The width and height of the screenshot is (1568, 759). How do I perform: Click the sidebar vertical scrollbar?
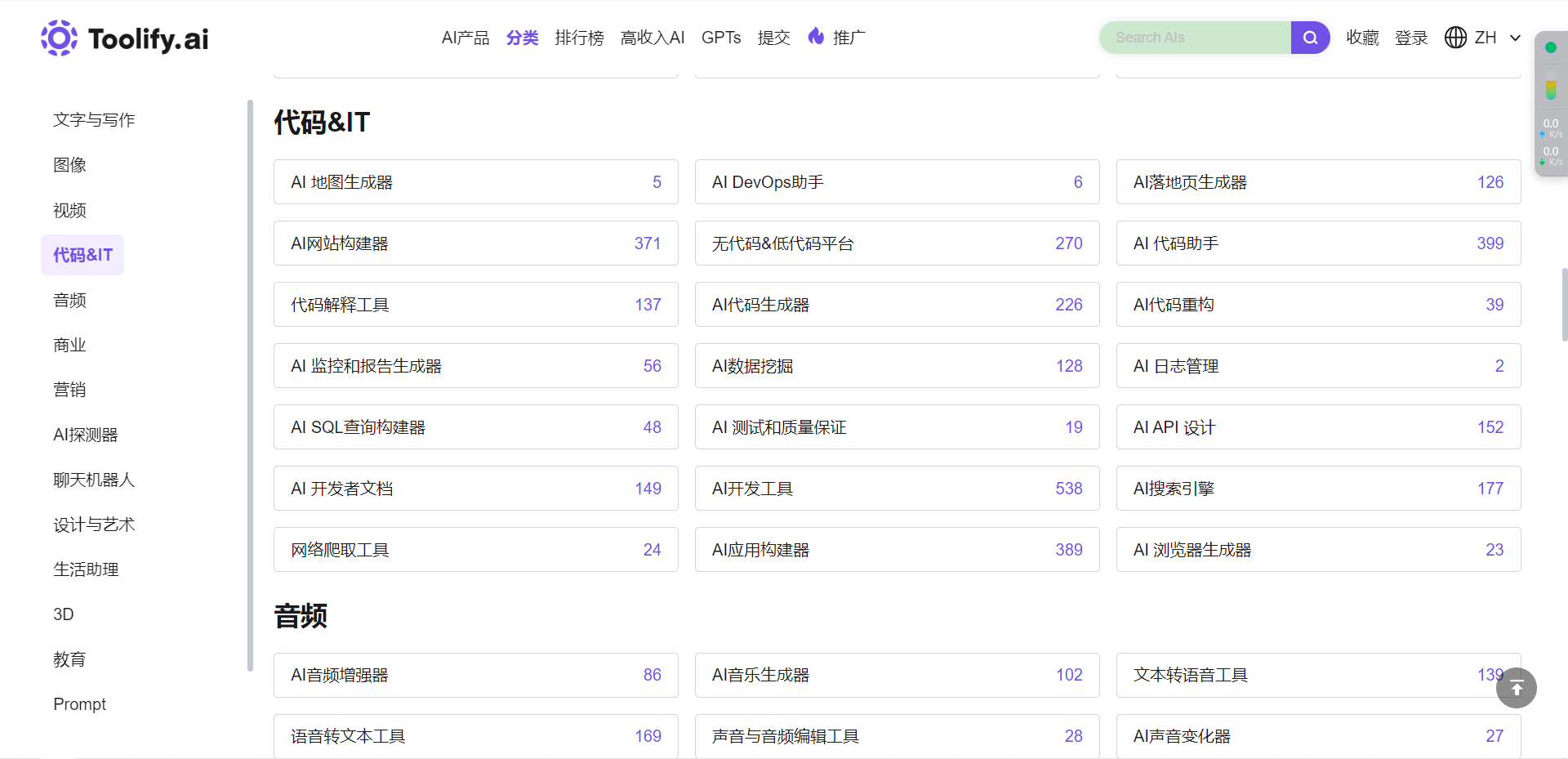coord(250,384)
